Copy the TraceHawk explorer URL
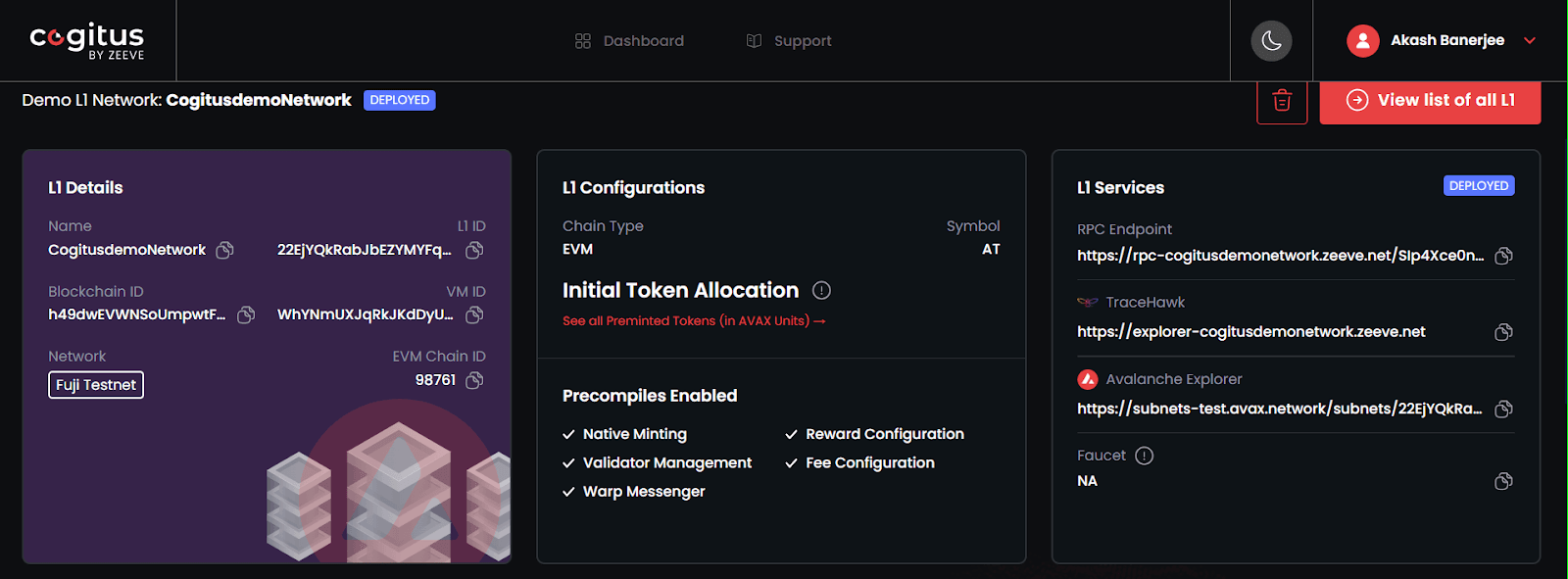This screenshot has height=579, width=1568. (x=1503, y=332)
